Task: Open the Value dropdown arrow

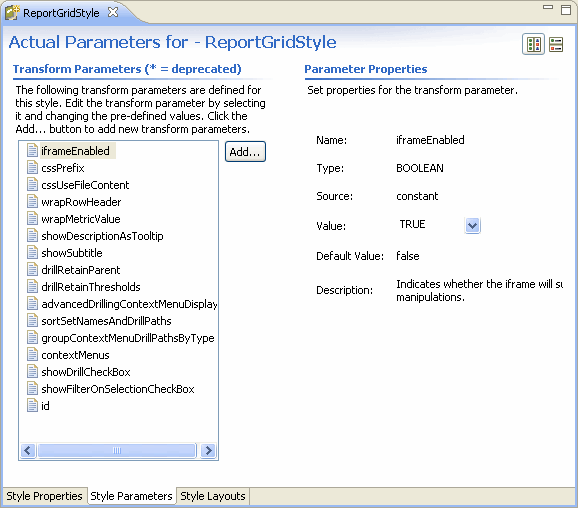Action: (472, 225)
